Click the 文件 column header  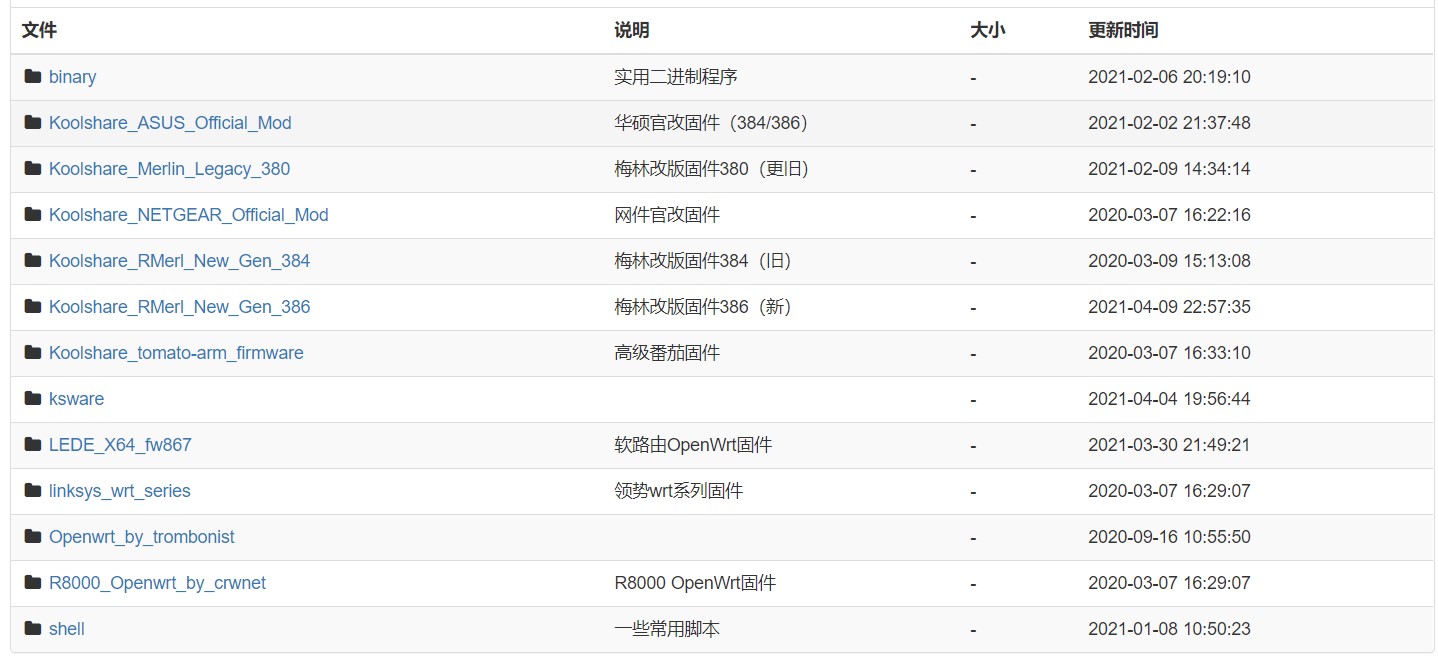[x=39, y=30]
